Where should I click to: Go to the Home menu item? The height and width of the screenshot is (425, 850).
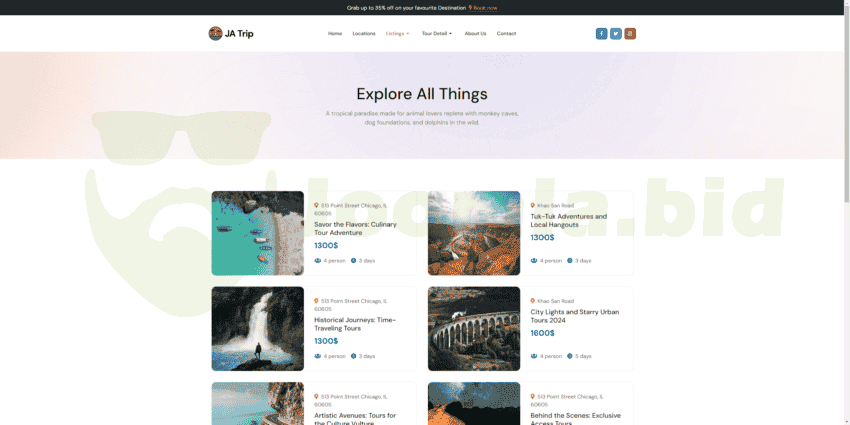[x=335, y=34]
